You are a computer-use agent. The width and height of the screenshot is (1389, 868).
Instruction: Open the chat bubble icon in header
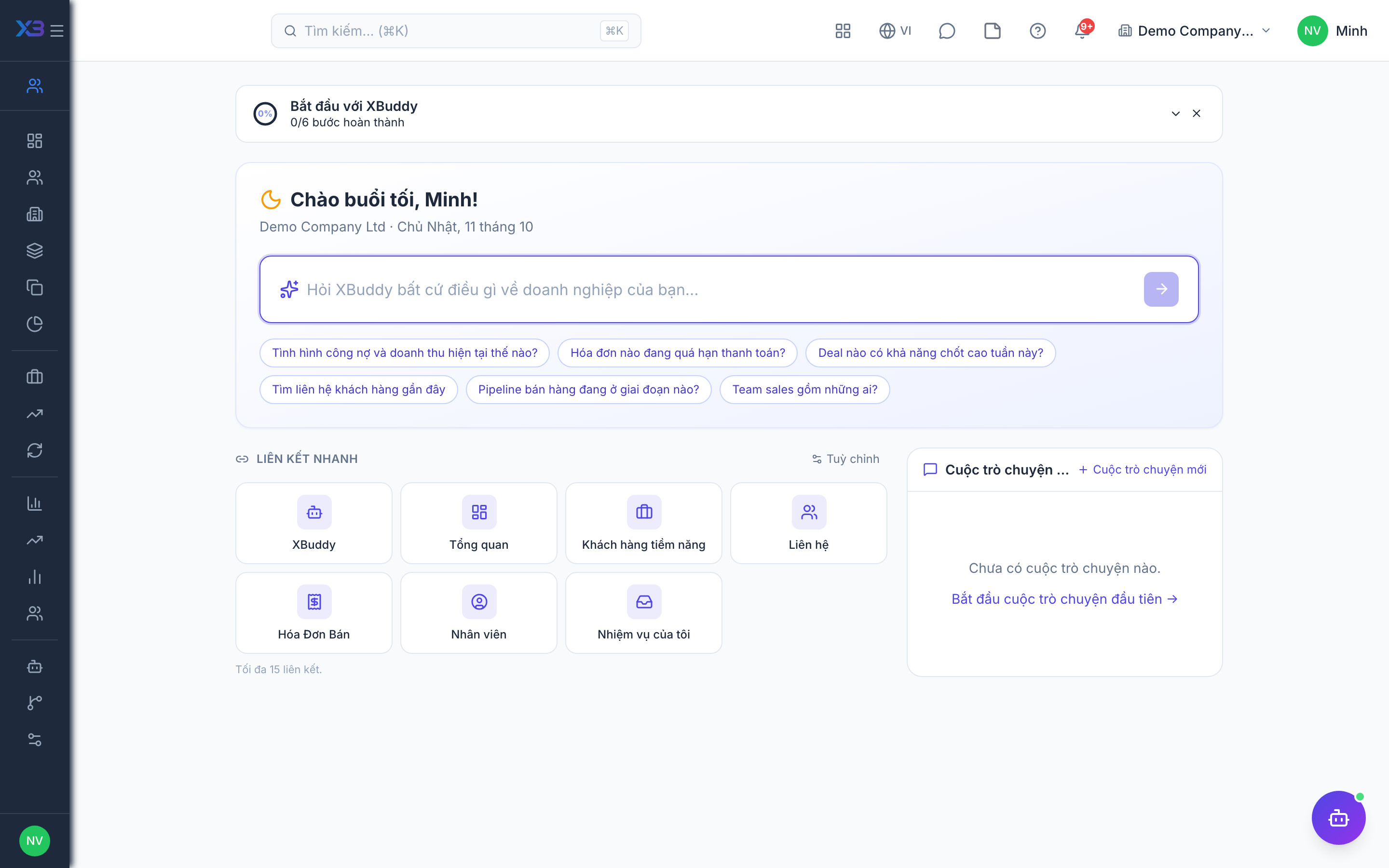tap(946, 31)
